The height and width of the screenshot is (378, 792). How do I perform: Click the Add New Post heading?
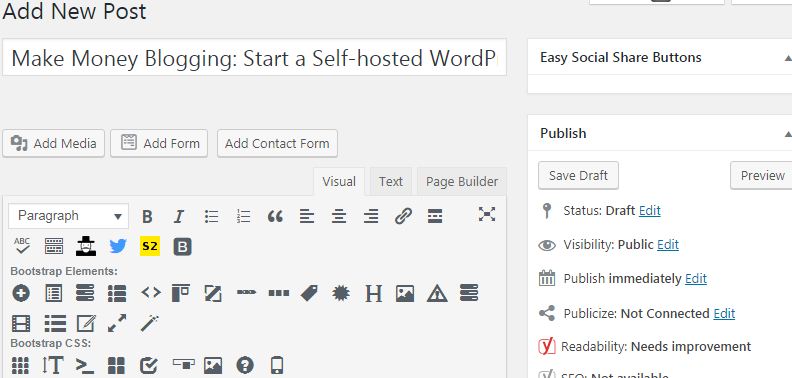coord(74,11)
